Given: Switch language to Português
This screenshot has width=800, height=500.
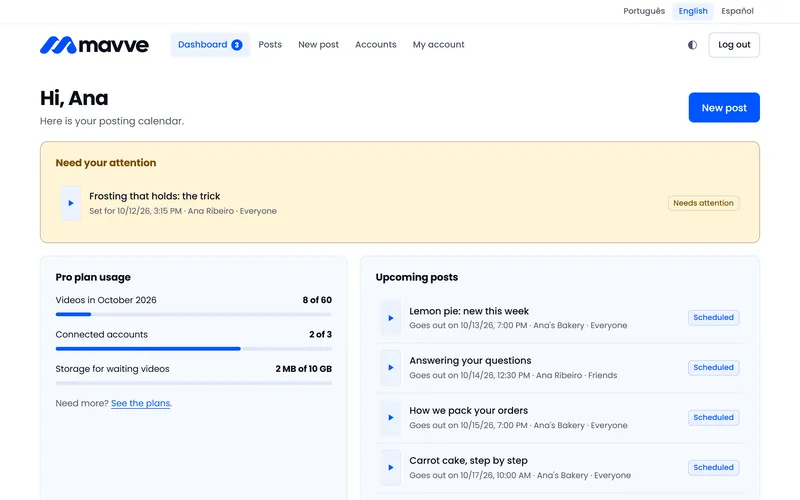Looking at the screenshot, I should (x=644, y=11).
